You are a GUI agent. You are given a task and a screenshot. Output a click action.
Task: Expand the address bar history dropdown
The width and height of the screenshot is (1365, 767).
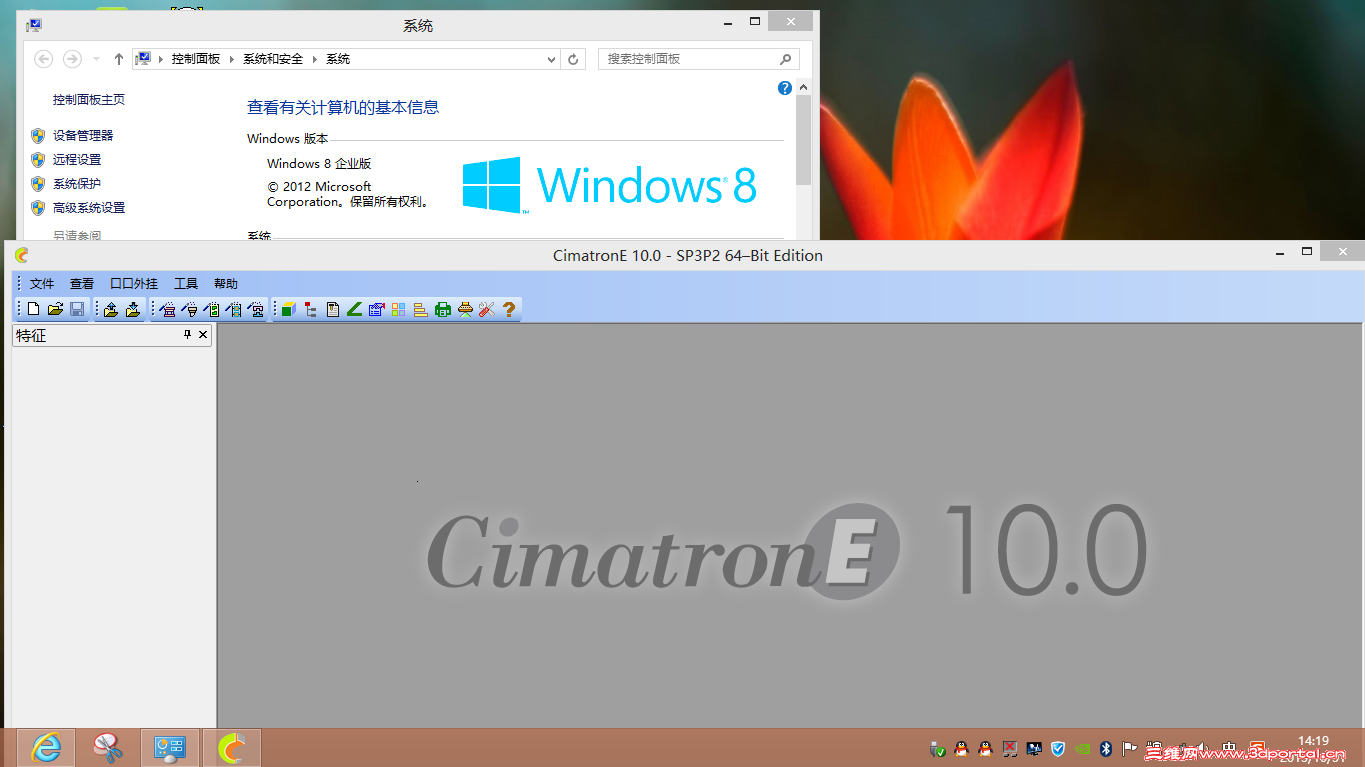(x=551, y=59)
